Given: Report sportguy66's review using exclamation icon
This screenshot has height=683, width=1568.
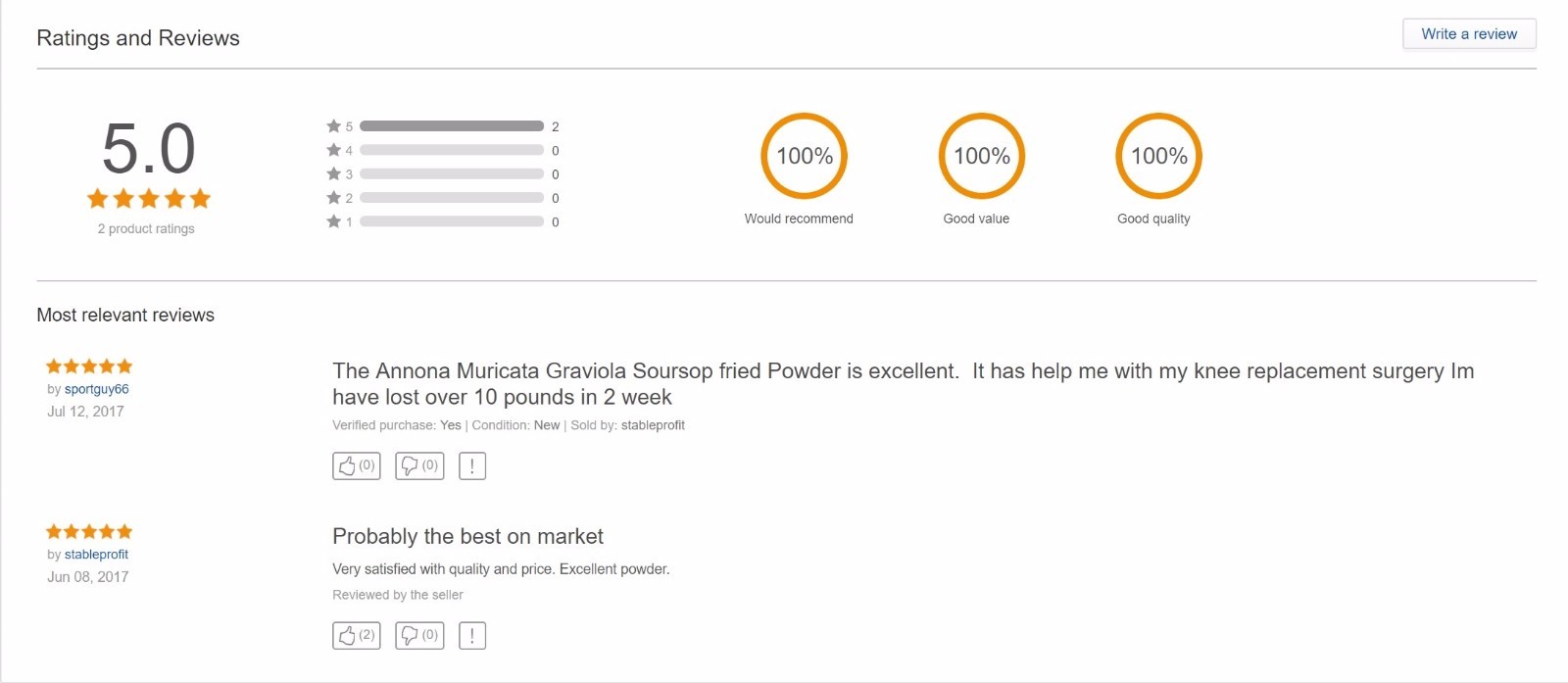Looking at the screenshot, I should 471,465.
